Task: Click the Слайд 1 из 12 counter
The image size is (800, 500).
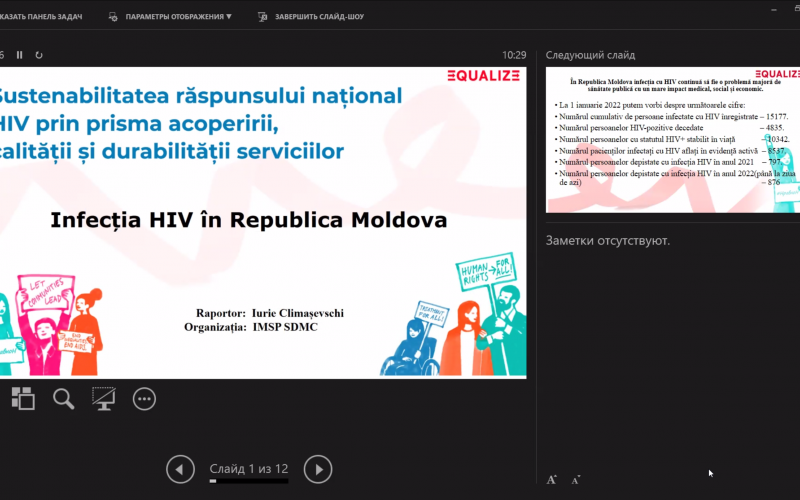Action: (x=248, y=468)
